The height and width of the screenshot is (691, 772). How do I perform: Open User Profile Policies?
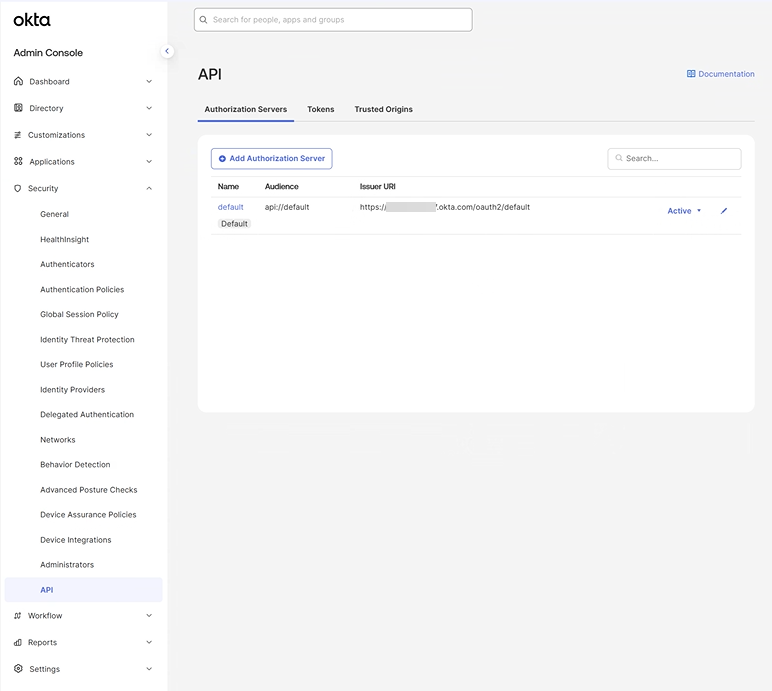[x=77, y=364]
